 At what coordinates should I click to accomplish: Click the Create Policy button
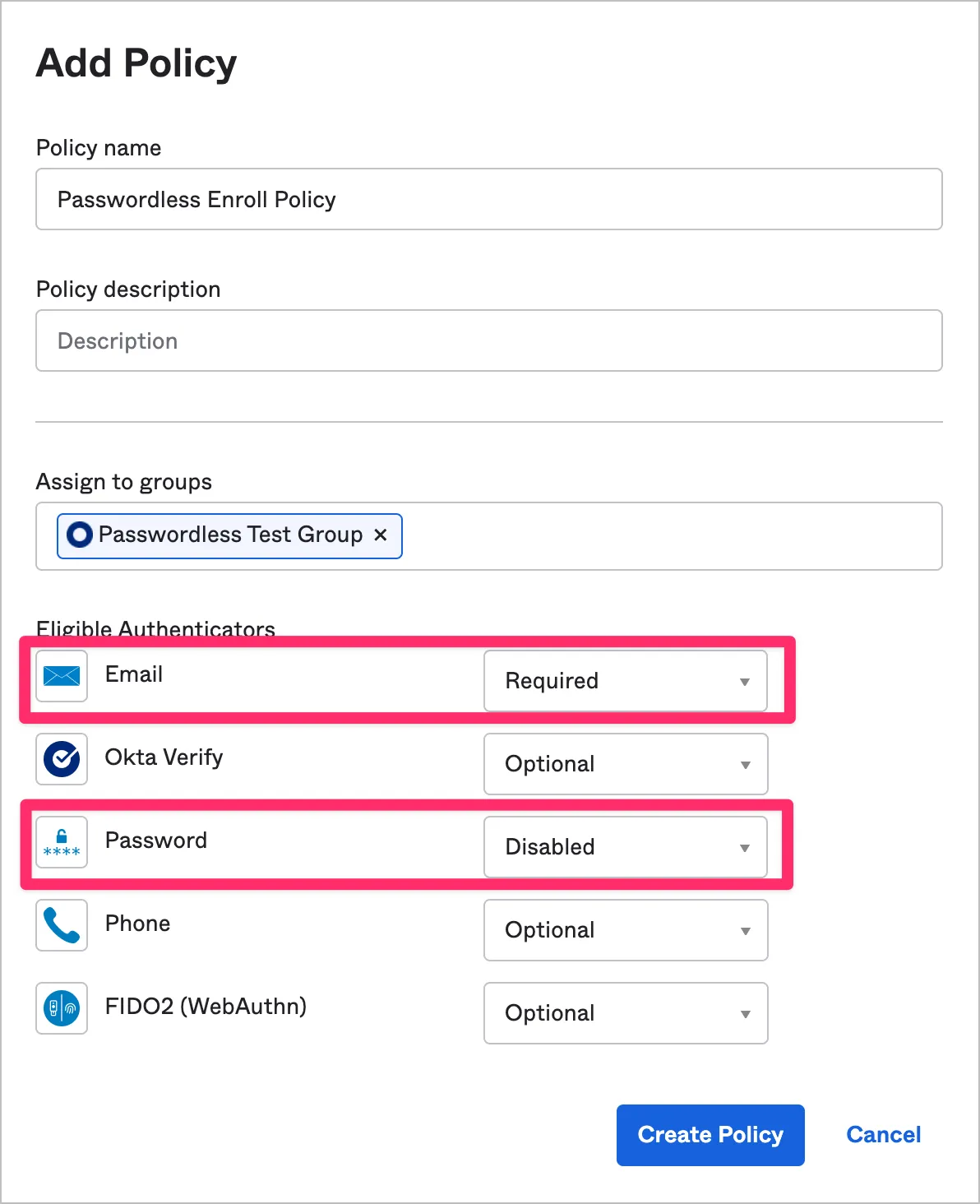(710, 1135)
